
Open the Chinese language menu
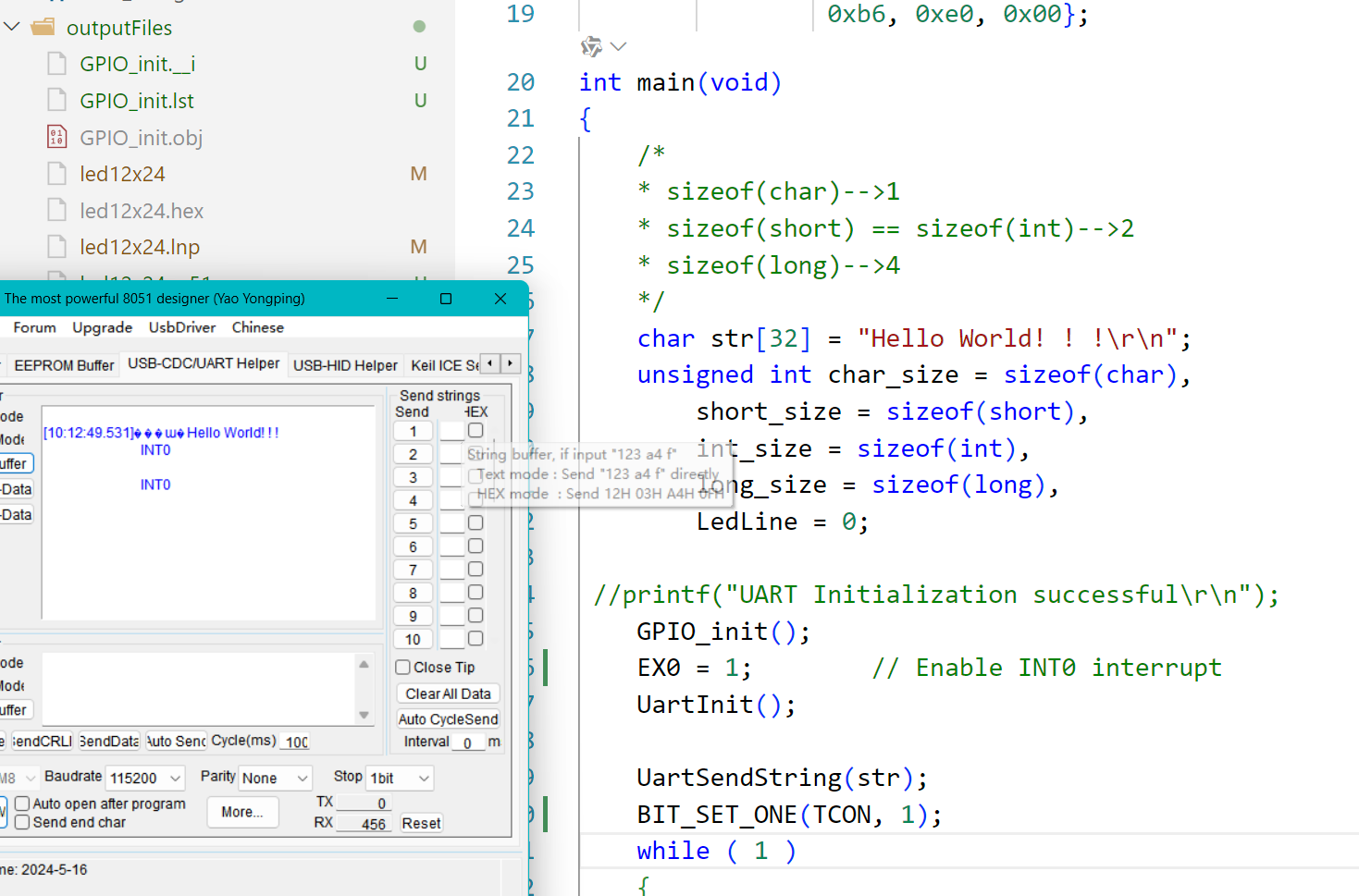(258, 327)
